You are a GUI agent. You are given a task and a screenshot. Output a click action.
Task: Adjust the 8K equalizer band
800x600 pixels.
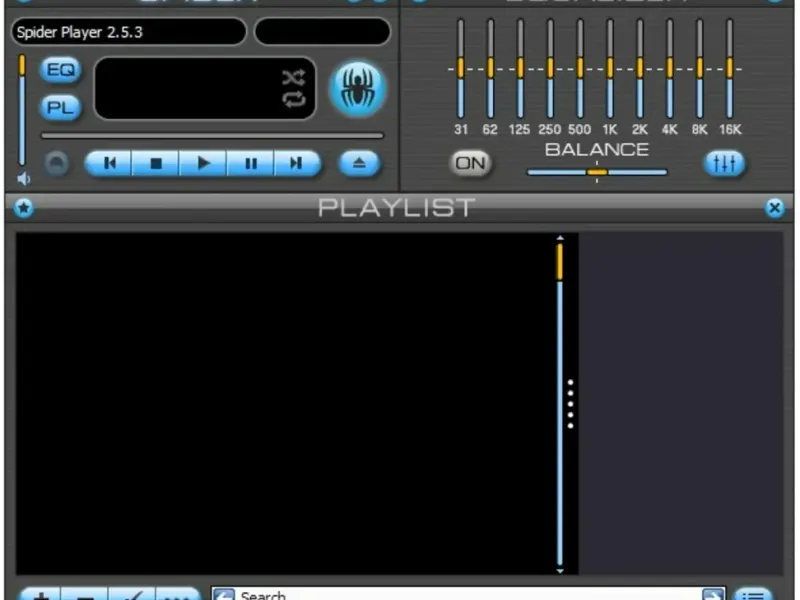click(x=699, y=69)
